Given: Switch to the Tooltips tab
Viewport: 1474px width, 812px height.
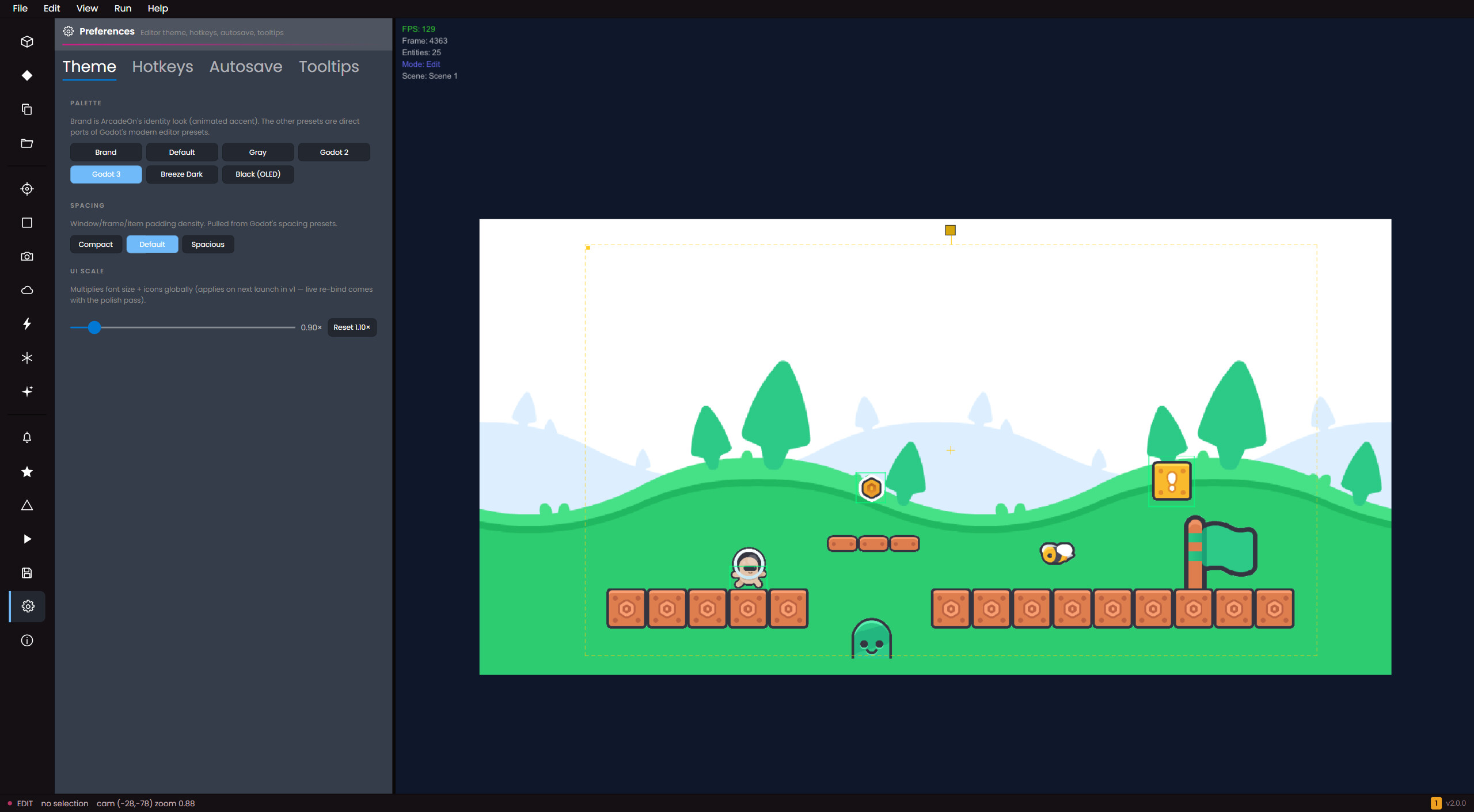Looking at the screenshot, I should pos(329,67).
